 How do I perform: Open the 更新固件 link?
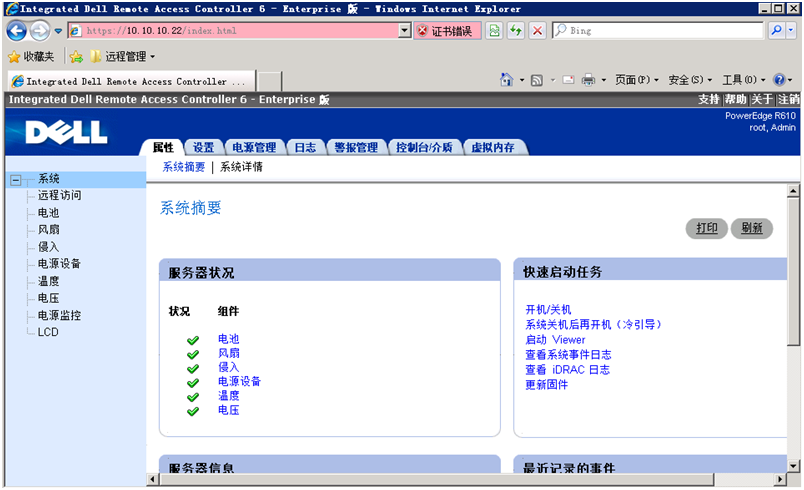547,384
